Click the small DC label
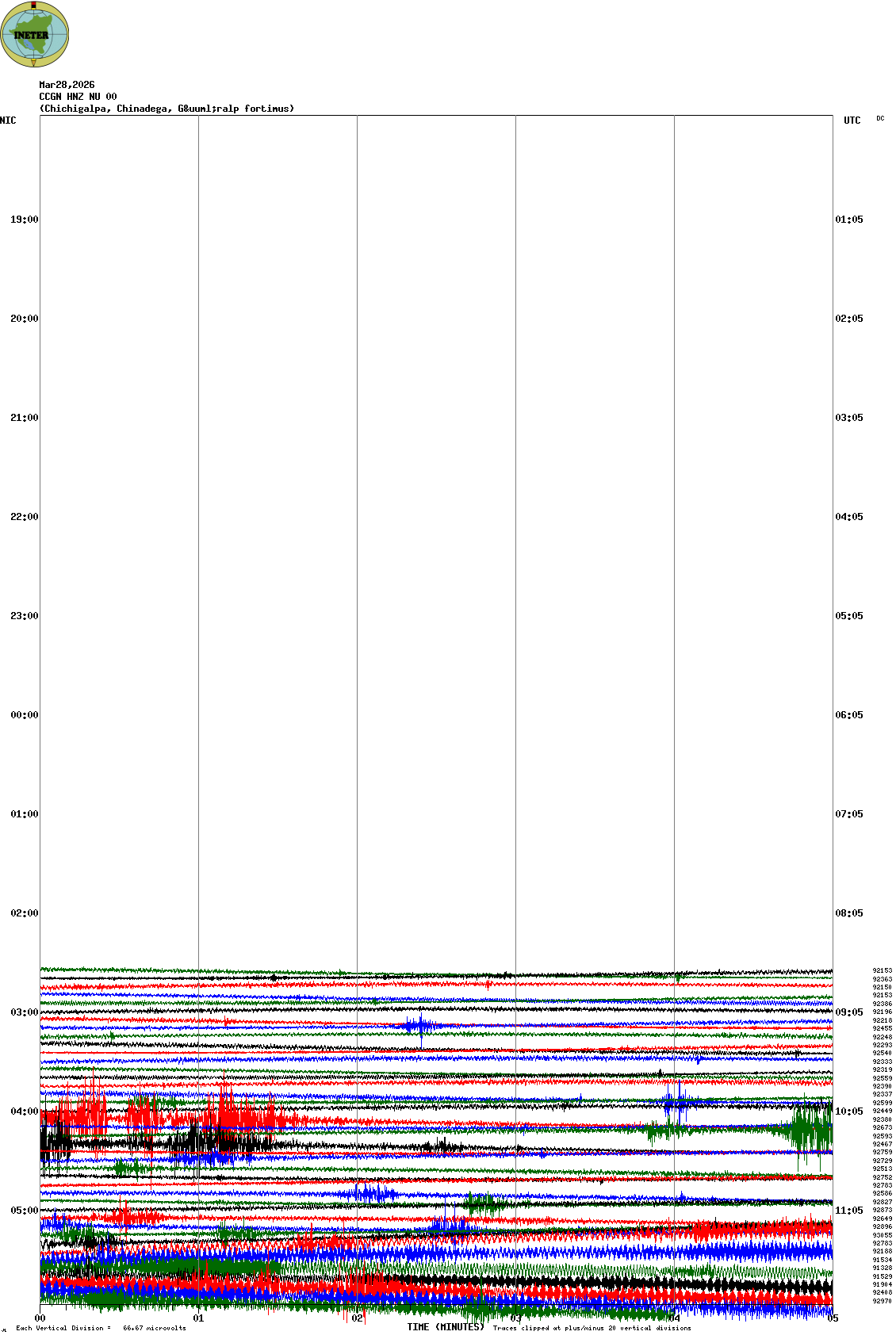The height and width of the screenshot is (1339, 896). (x=880, y=119)
